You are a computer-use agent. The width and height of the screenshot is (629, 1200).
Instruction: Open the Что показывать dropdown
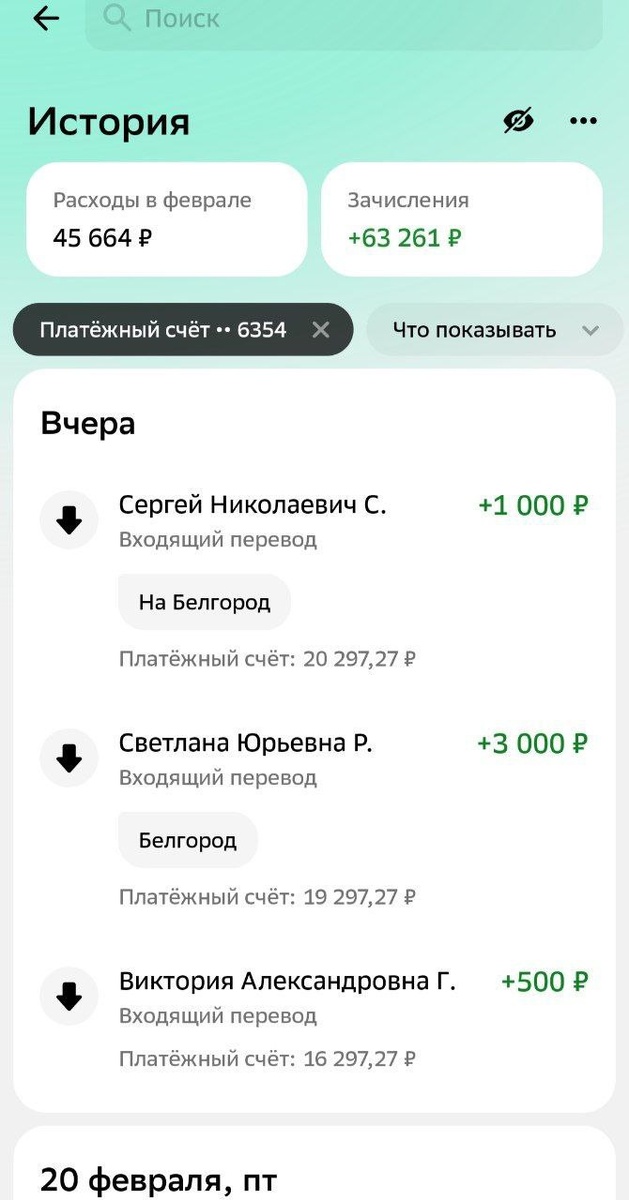[480, 329]
